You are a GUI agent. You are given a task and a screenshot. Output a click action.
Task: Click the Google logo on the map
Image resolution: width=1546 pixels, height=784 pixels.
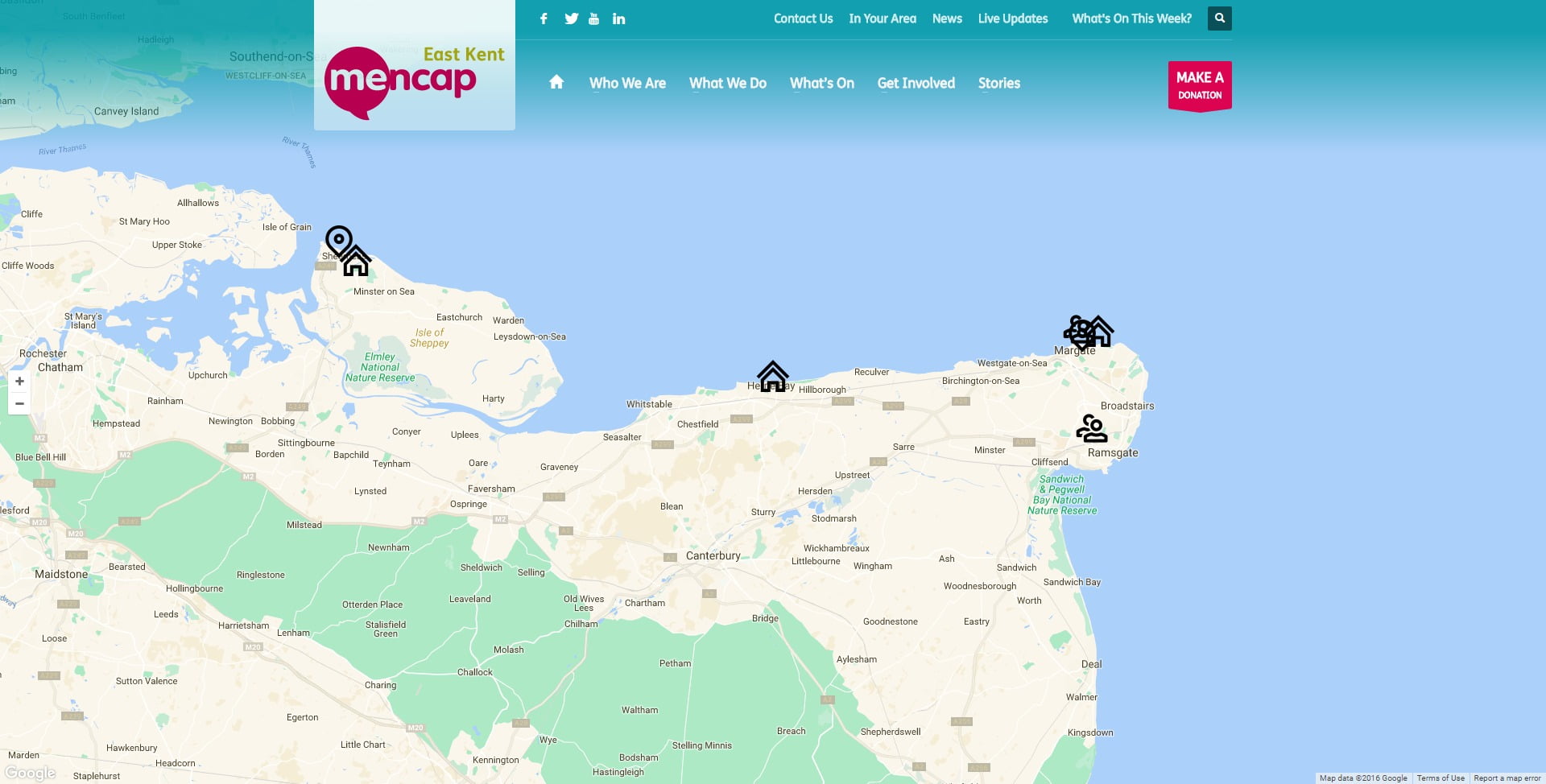coord(31,774)
